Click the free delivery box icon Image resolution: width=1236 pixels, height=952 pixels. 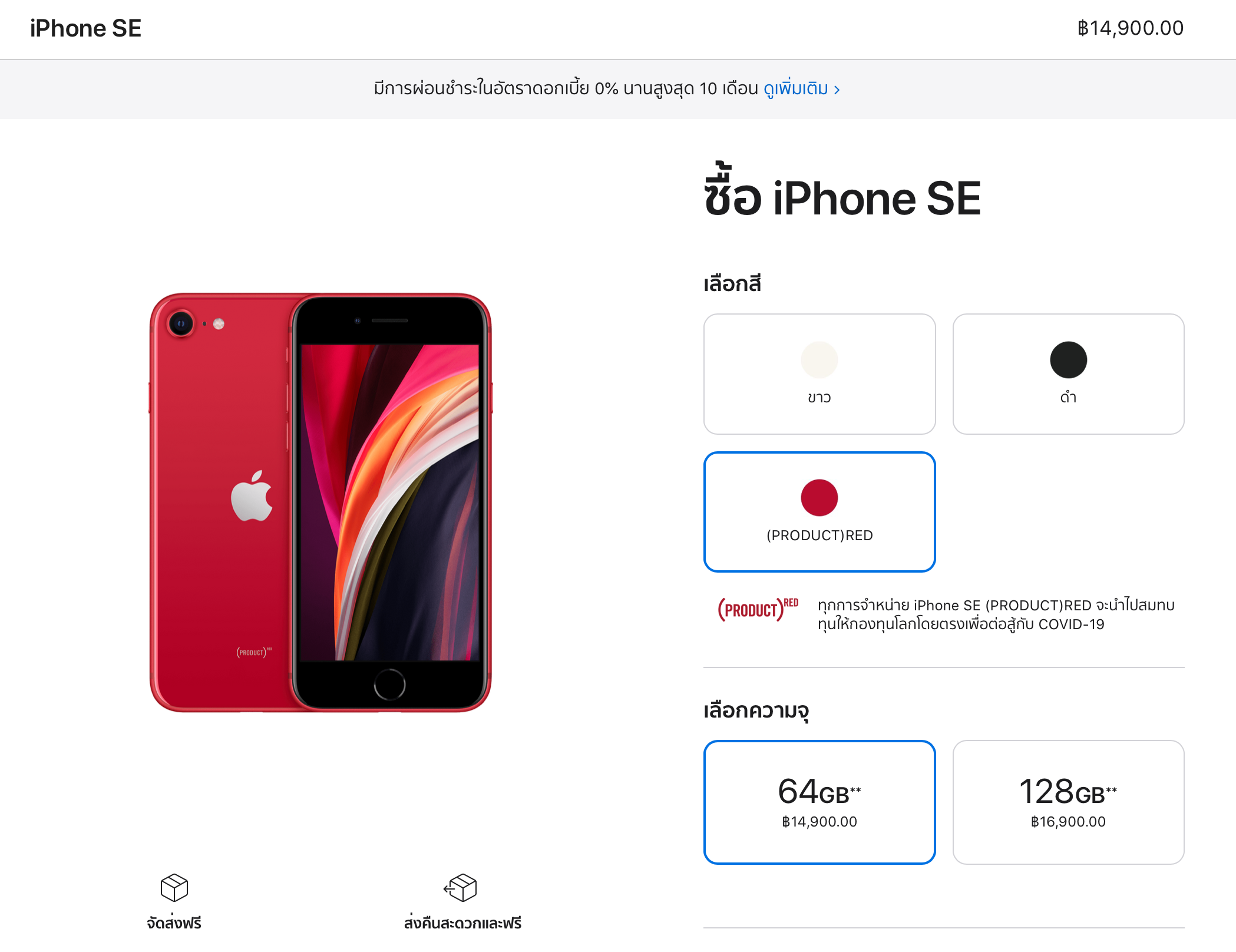(x=174, y=887)
